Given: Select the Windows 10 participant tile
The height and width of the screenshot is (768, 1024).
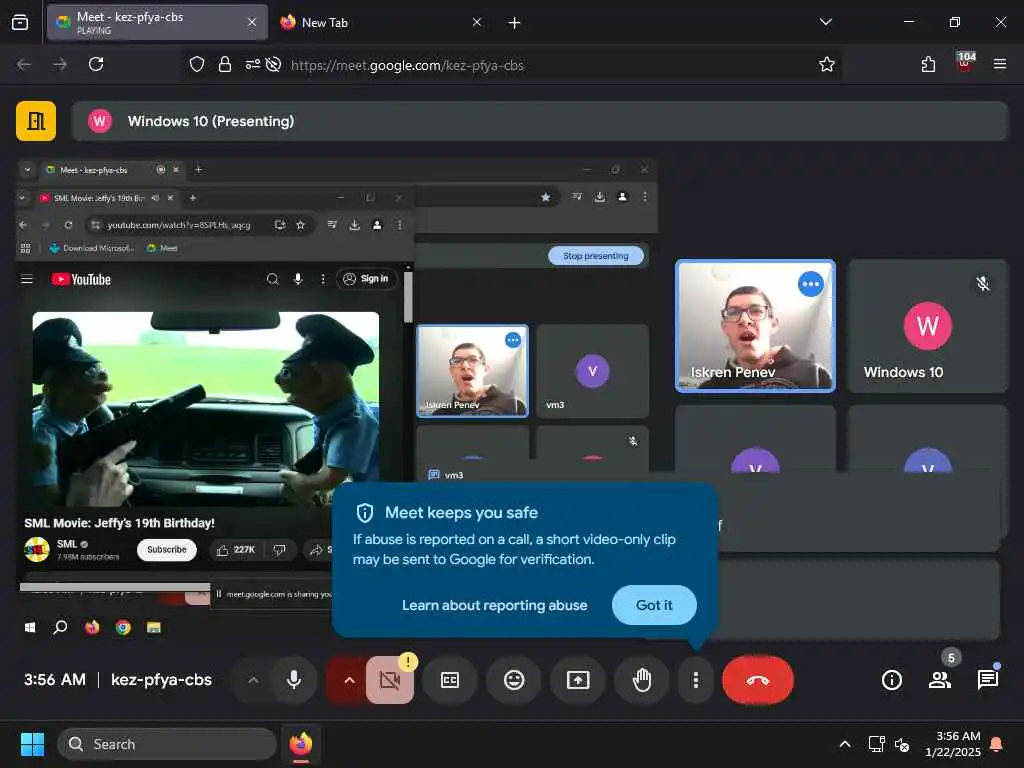Looking at the screenshot, I should [x=927, y=327].
